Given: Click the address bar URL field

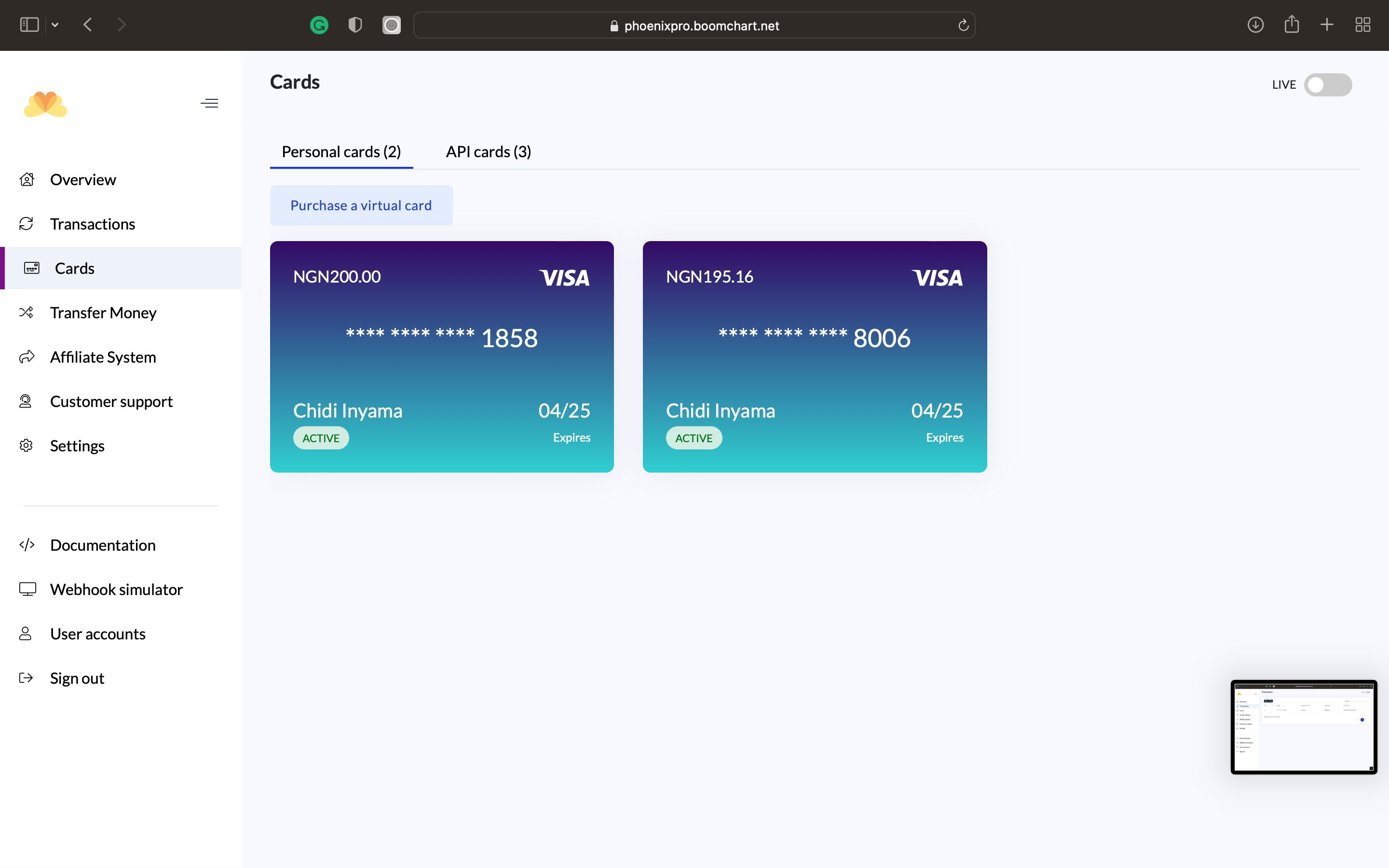Looking at the screenshot, I should click(694, 25).
